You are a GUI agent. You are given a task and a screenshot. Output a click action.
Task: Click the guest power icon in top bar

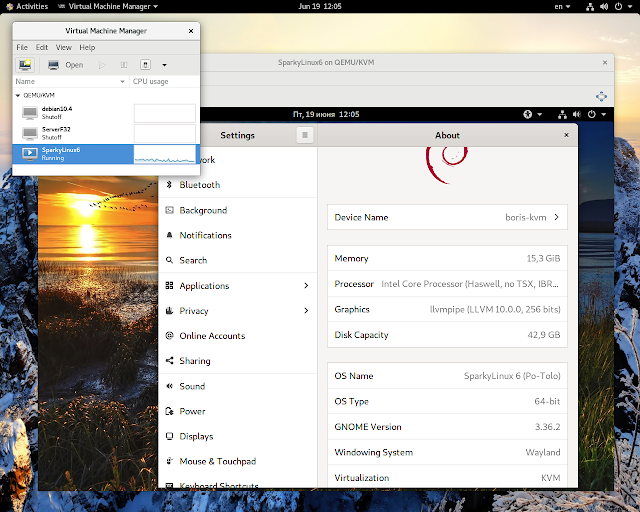591,114
